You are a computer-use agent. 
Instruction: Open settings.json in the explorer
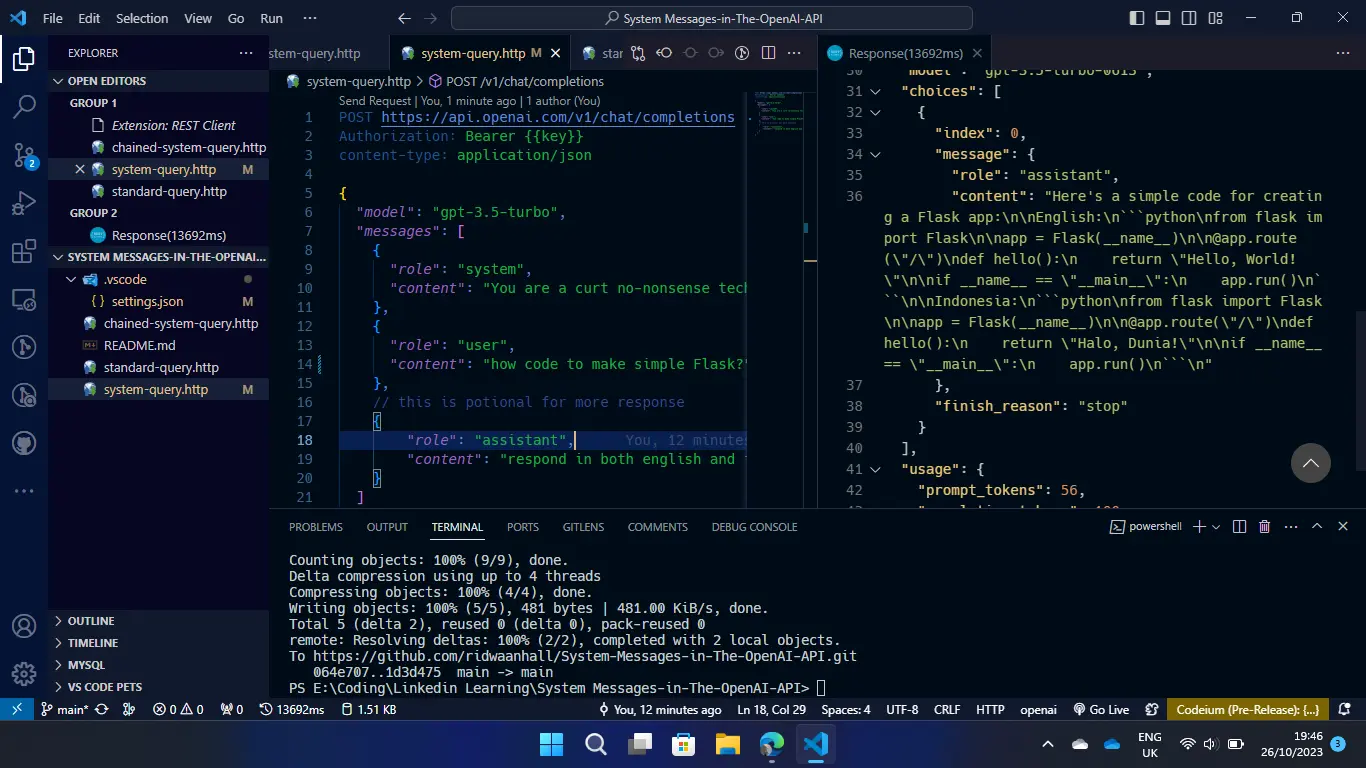tap(147, 301)
